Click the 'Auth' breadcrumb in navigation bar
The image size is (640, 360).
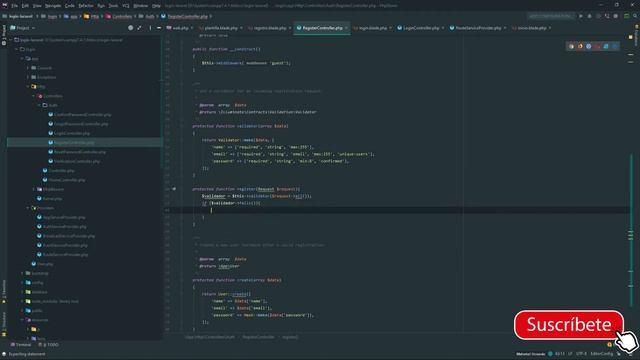147,16
